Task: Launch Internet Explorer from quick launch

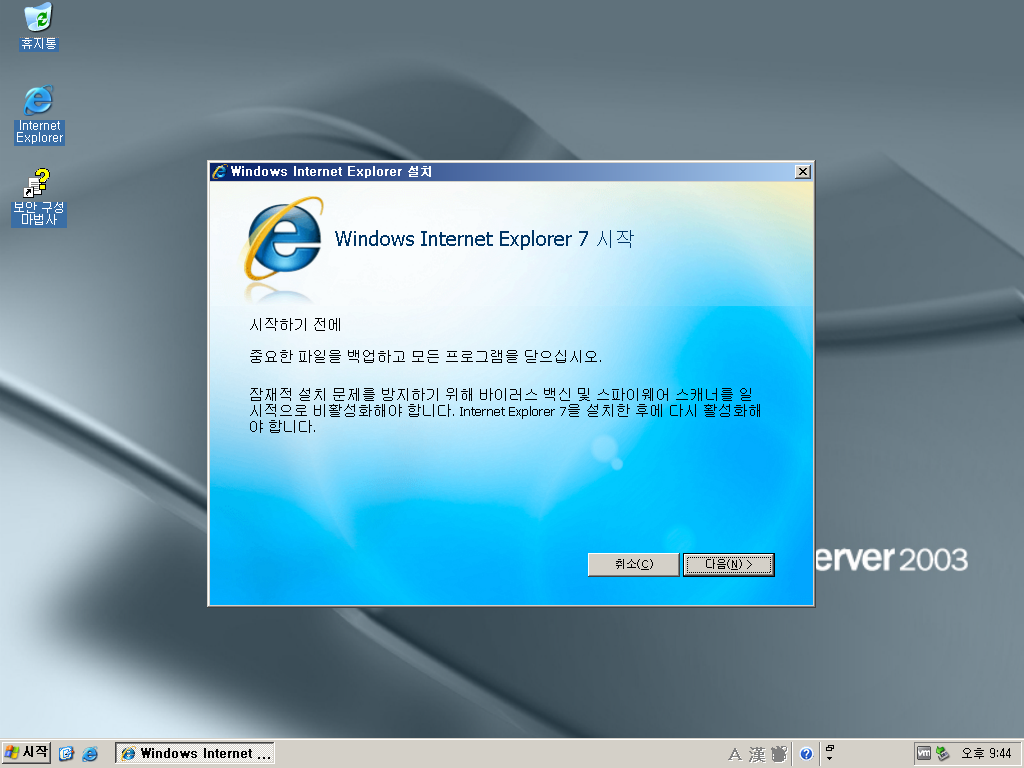Action: tap(89, 754)
